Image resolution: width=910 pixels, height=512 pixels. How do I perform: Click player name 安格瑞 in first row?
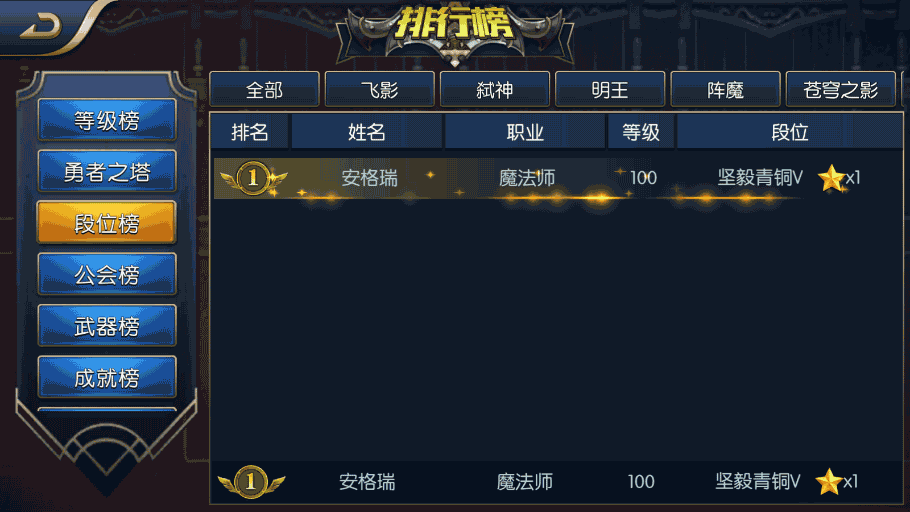[370, 178]
